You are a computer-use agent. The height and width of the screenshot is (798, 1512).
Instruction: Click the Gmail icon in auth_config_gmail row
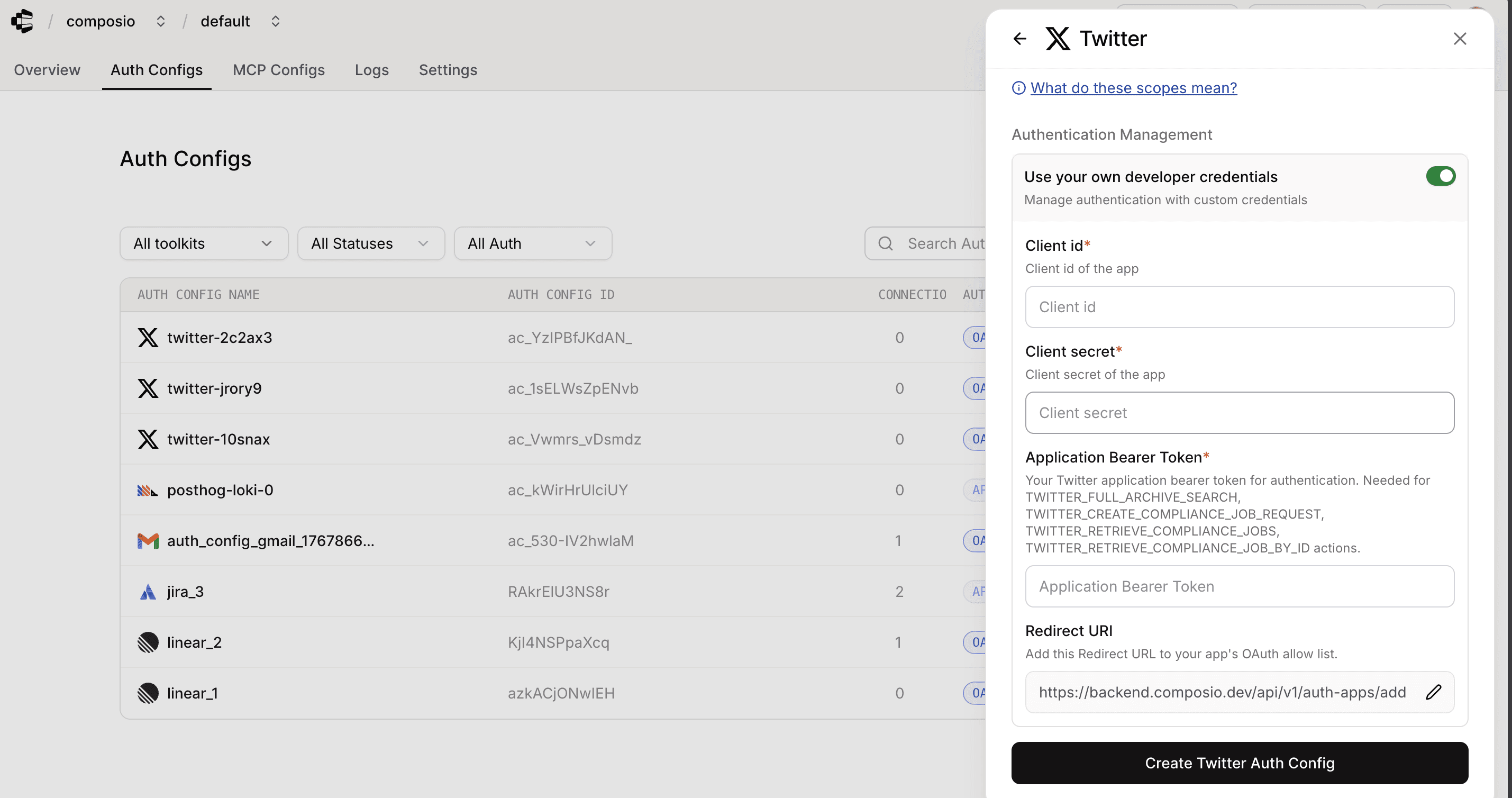(148, 541)
